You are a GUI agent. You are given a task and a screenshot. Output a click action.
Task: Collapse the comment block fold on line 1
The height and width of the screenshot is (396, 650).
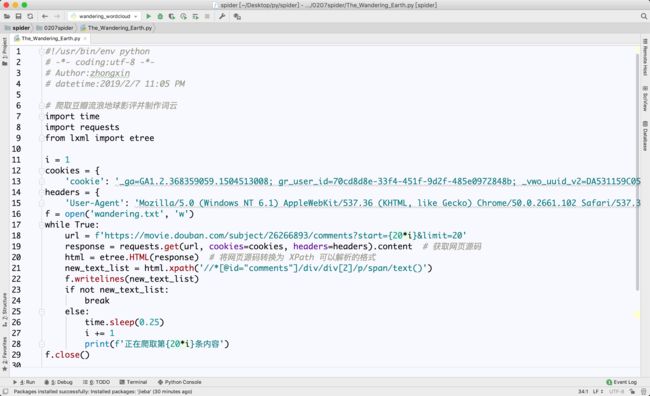tap(41, 51)
